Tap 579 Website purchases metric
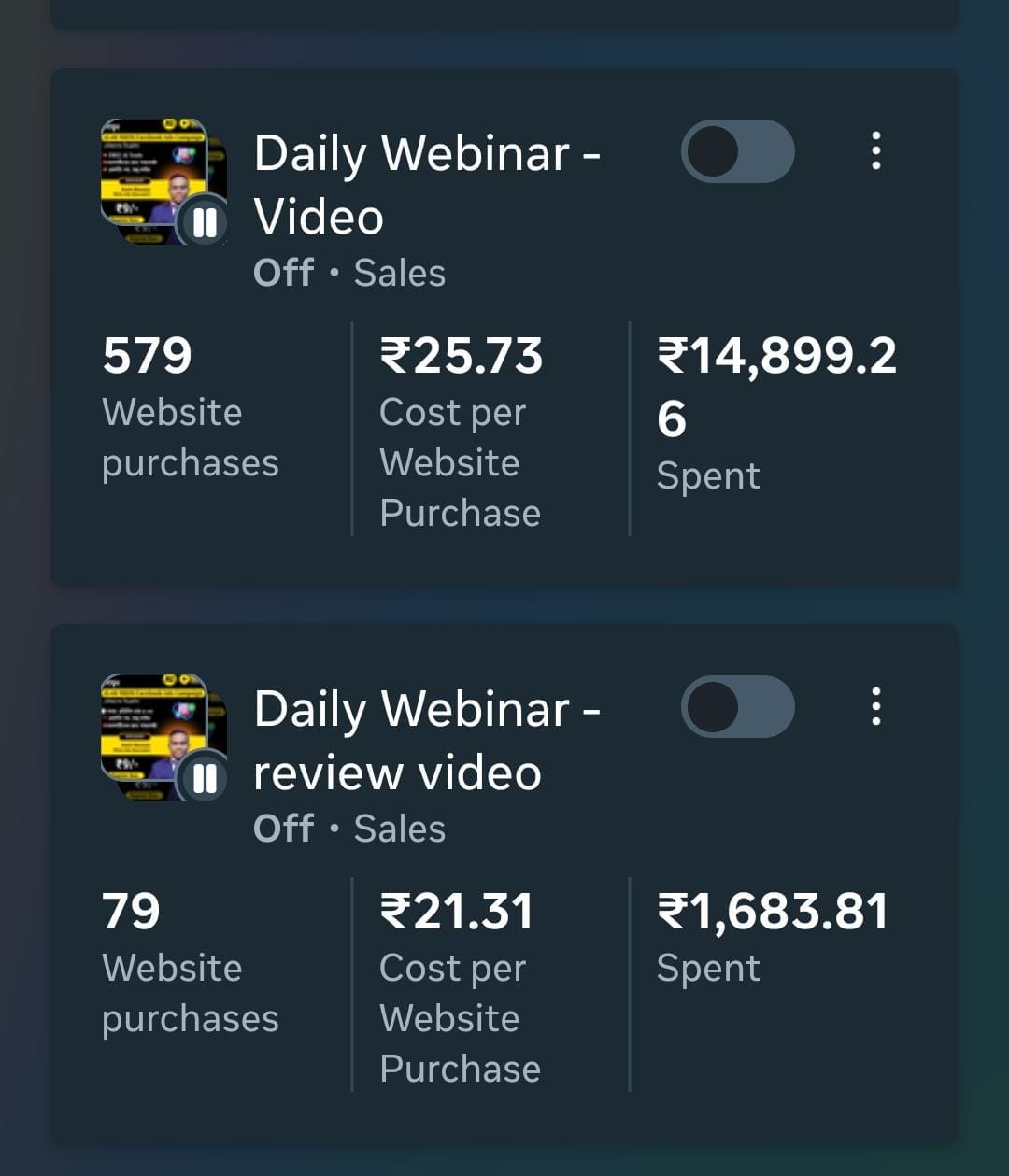This screenshot has height=1176, width=1009. point(190,407)
